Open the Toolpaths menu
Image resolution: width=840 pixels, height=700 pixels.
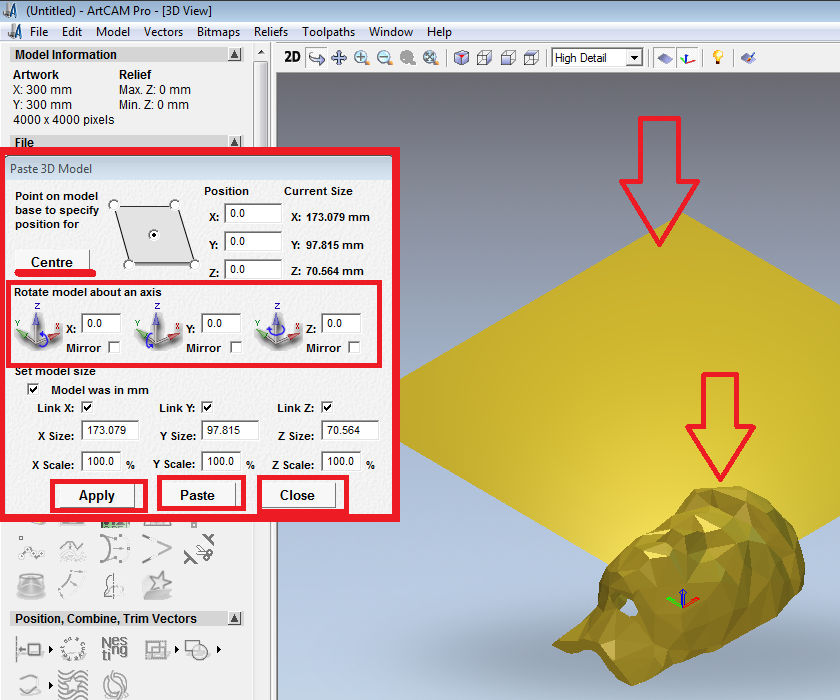click(328, 32)
